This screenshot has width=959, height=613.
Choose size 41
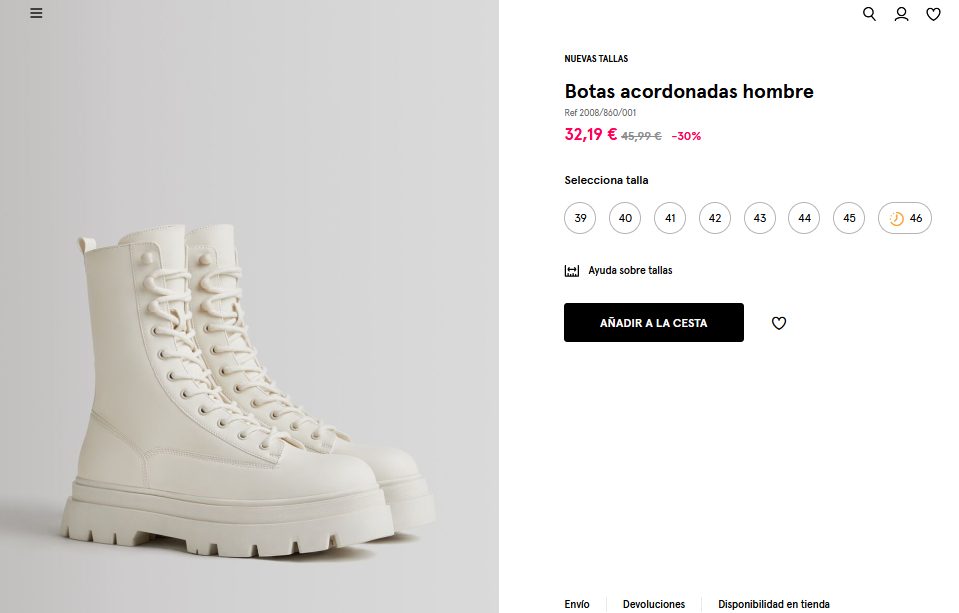pyautogui.click(x=670, y=218)
